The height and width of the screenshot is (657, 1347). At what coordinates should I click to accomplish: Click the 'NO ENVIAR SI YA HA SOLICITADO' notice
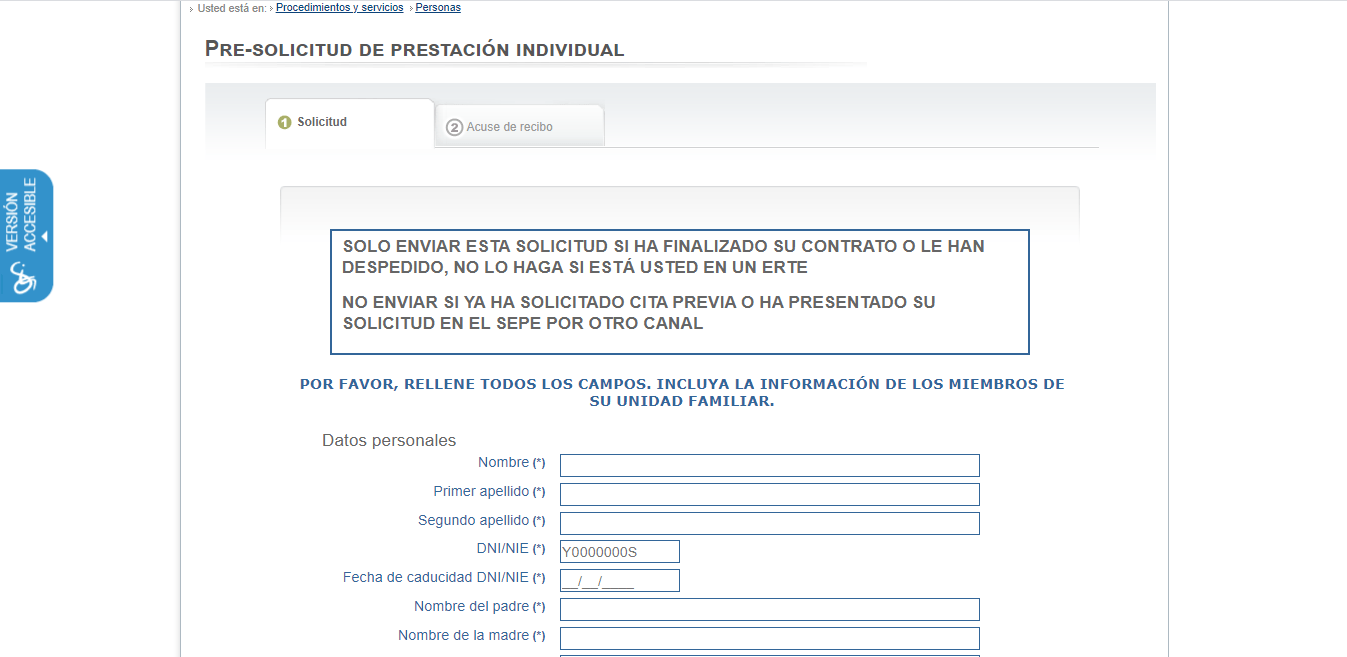[x=639, y=312]
